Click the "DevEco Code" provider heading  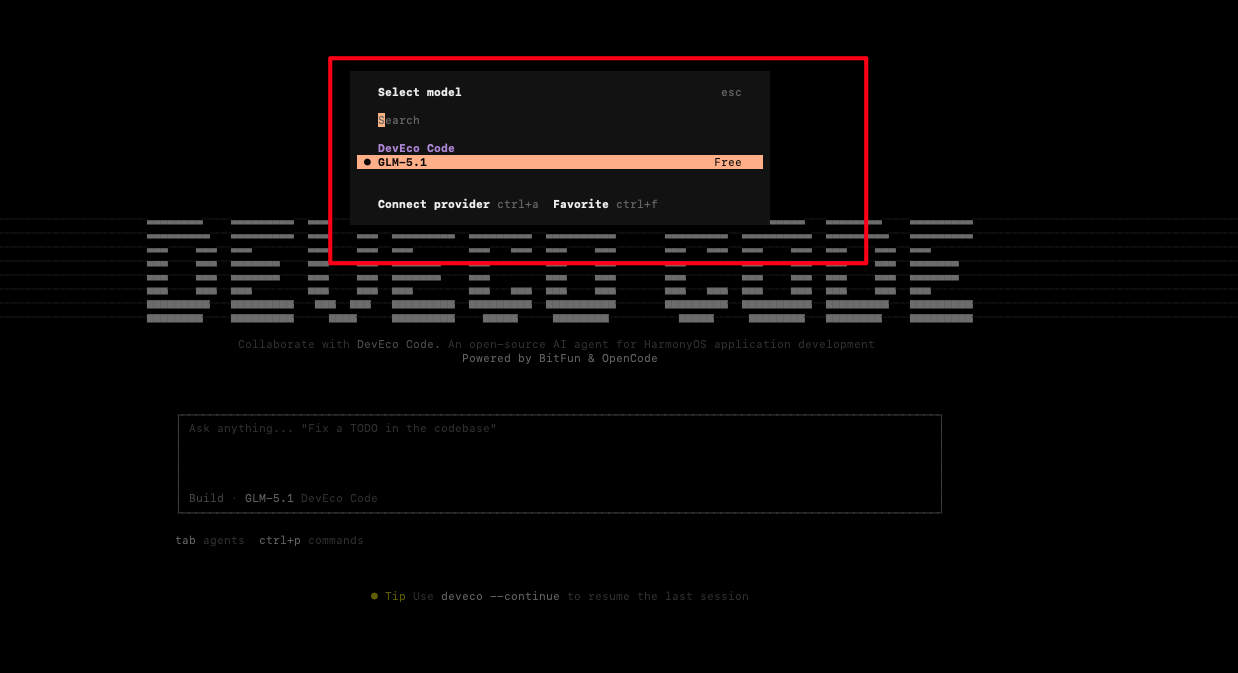[416, 148]
